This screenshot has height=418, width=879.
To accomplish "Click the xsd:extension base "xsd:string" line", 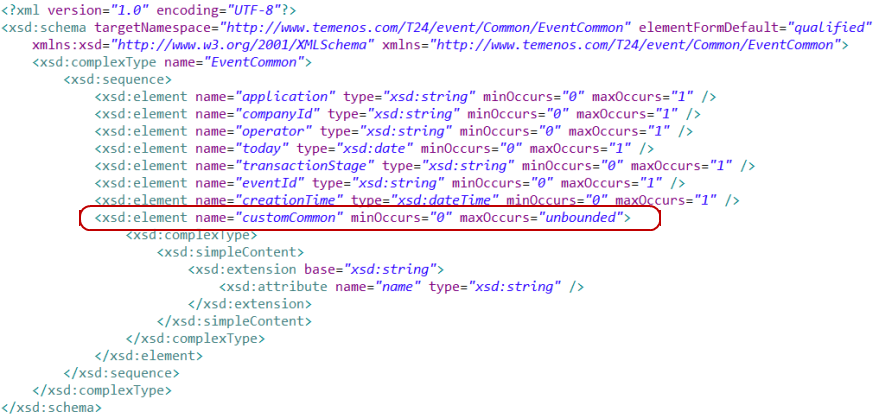I will [x=316, y=269].
